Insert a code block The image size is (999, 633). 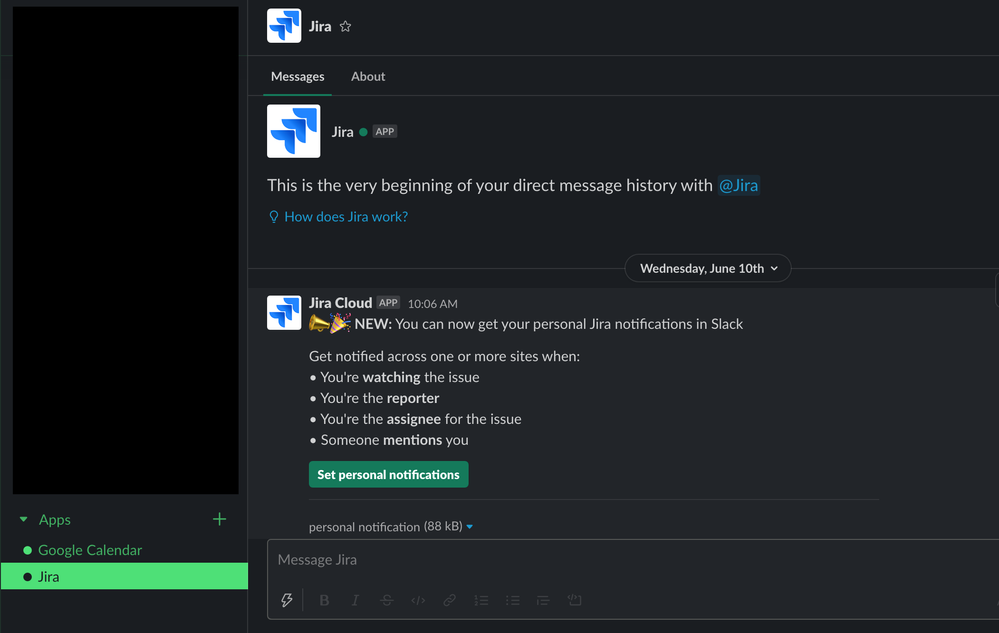(574, 600)
